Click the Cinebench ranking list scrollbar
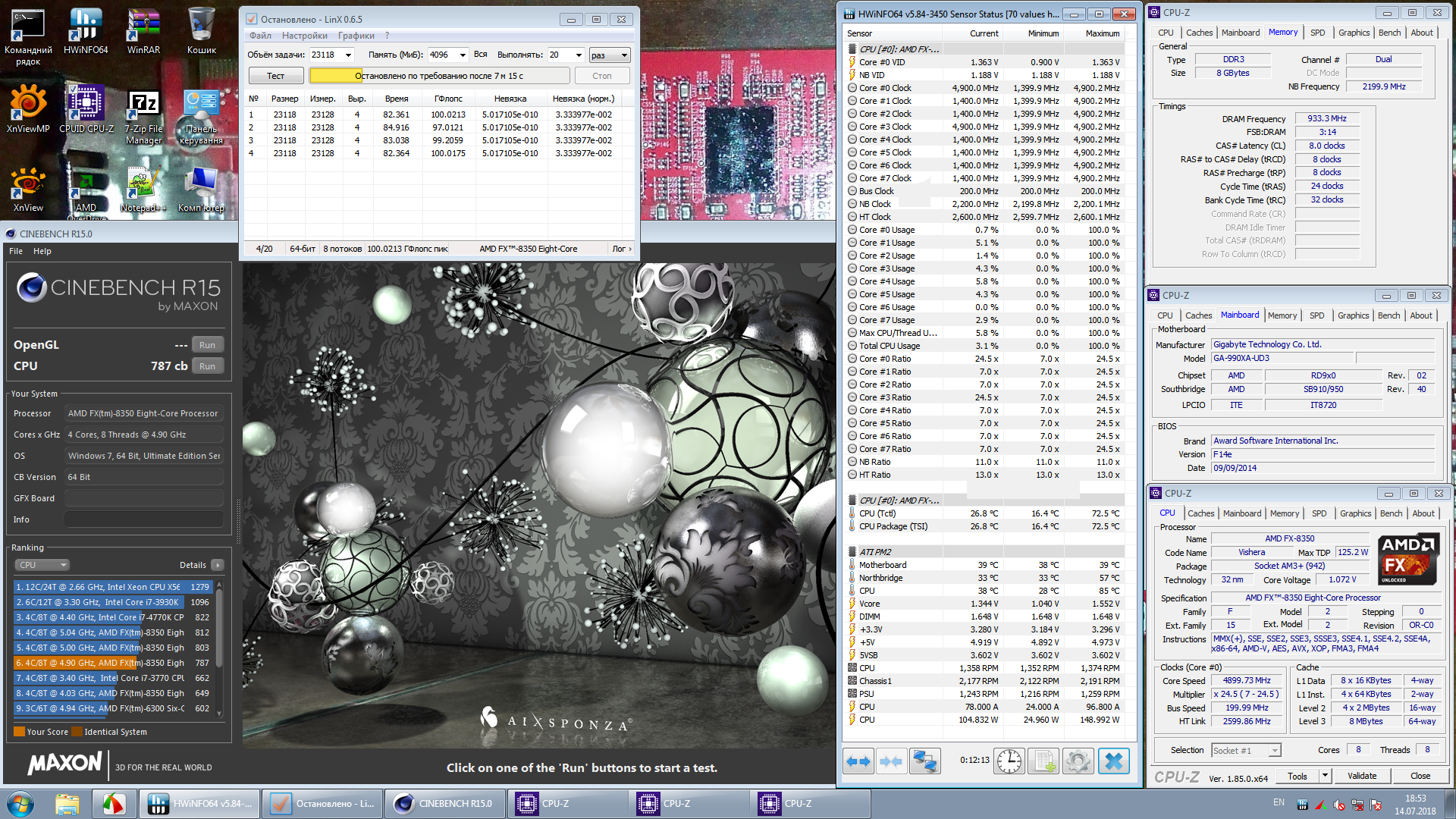 (x=219, y=629)
